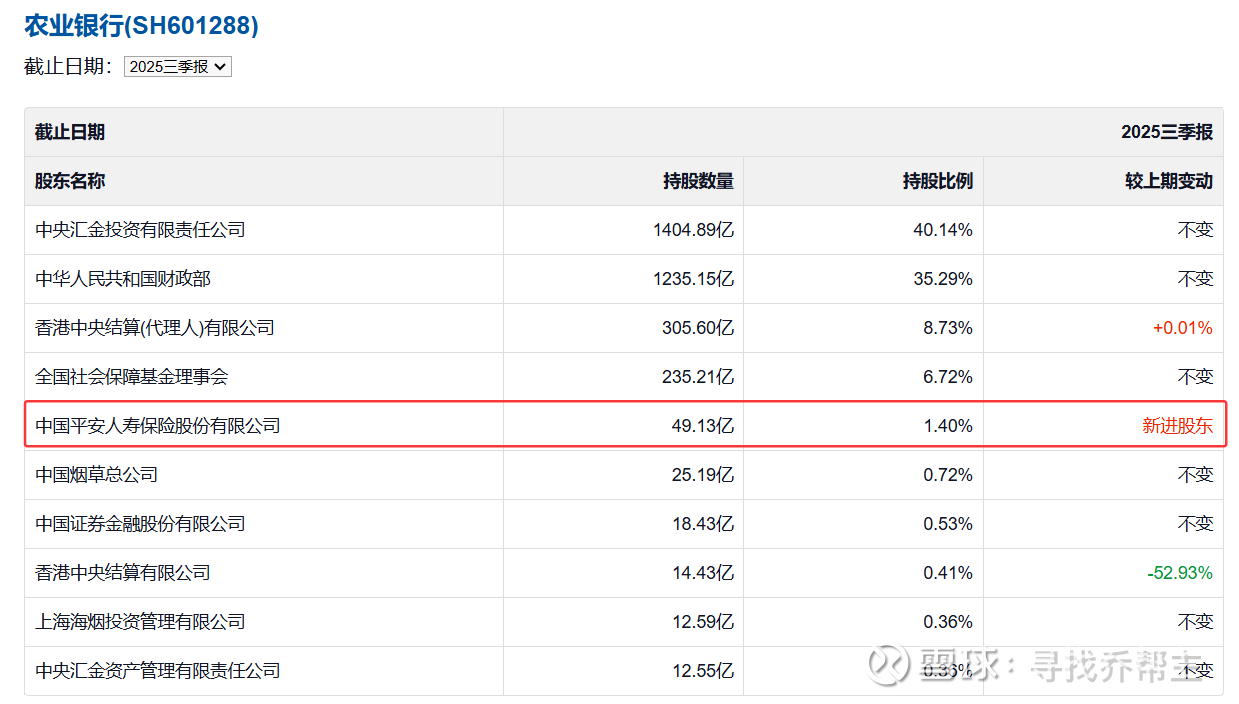Select 中央汇金资产管理有限责任公司 row
Image resolution: width=1239 pixels, height=704 pixels.
(x=158, y=671)
